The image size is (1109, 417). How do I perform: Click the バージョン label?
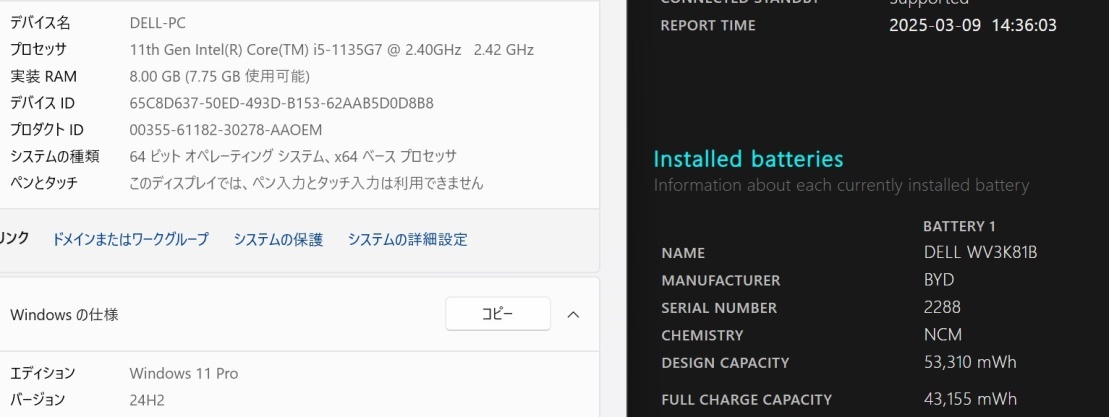tap(37, 400)
